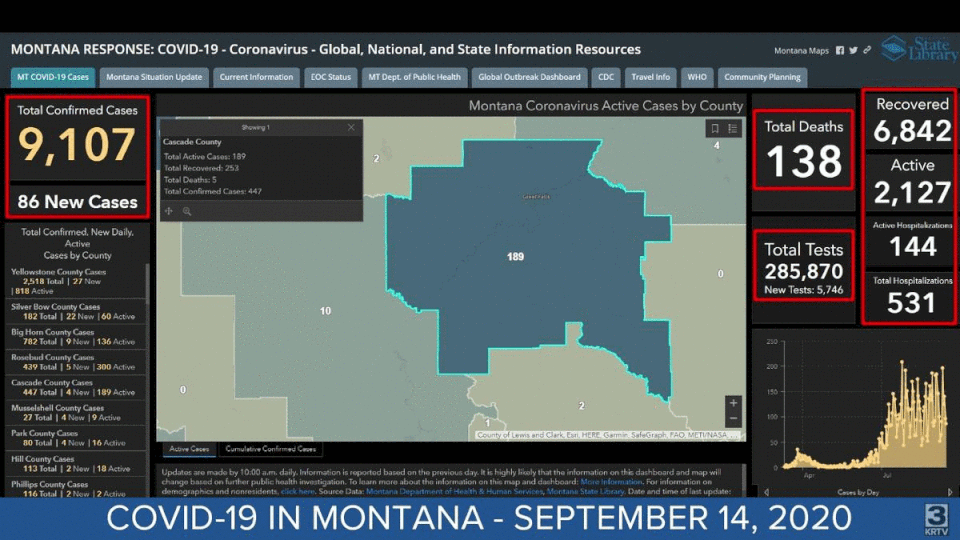Click the Total Hospitalizations 531 indicator
This screenshot has height=540, width=960.
pos(912,297)
